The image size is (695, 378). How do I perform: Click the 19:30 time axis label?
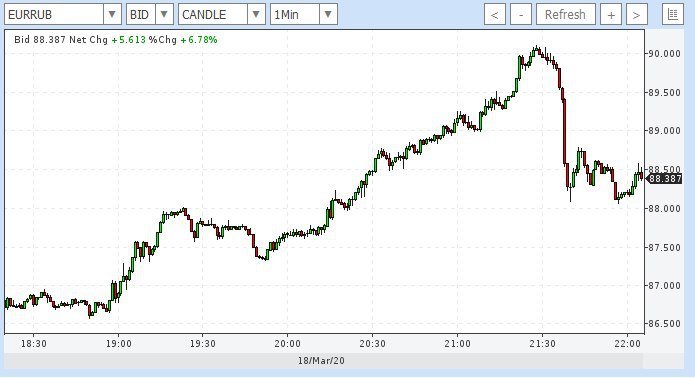[x=203, y=344]
